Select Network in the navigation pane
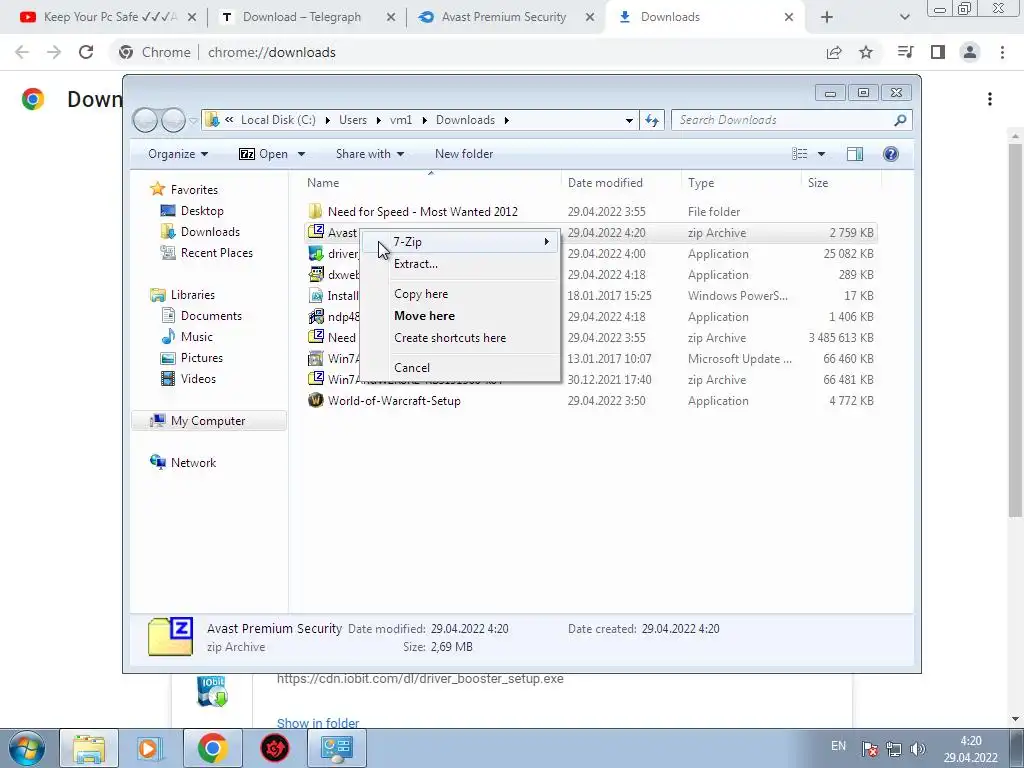Screen dimensions: 1024x768 coord(193,462)
